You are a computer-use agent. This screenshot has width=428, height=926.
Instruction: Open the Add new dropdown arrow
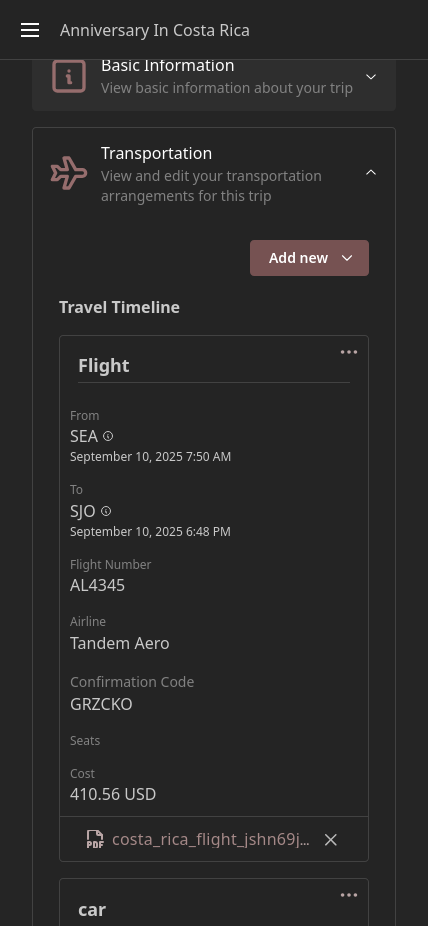[x=347, y=258]
